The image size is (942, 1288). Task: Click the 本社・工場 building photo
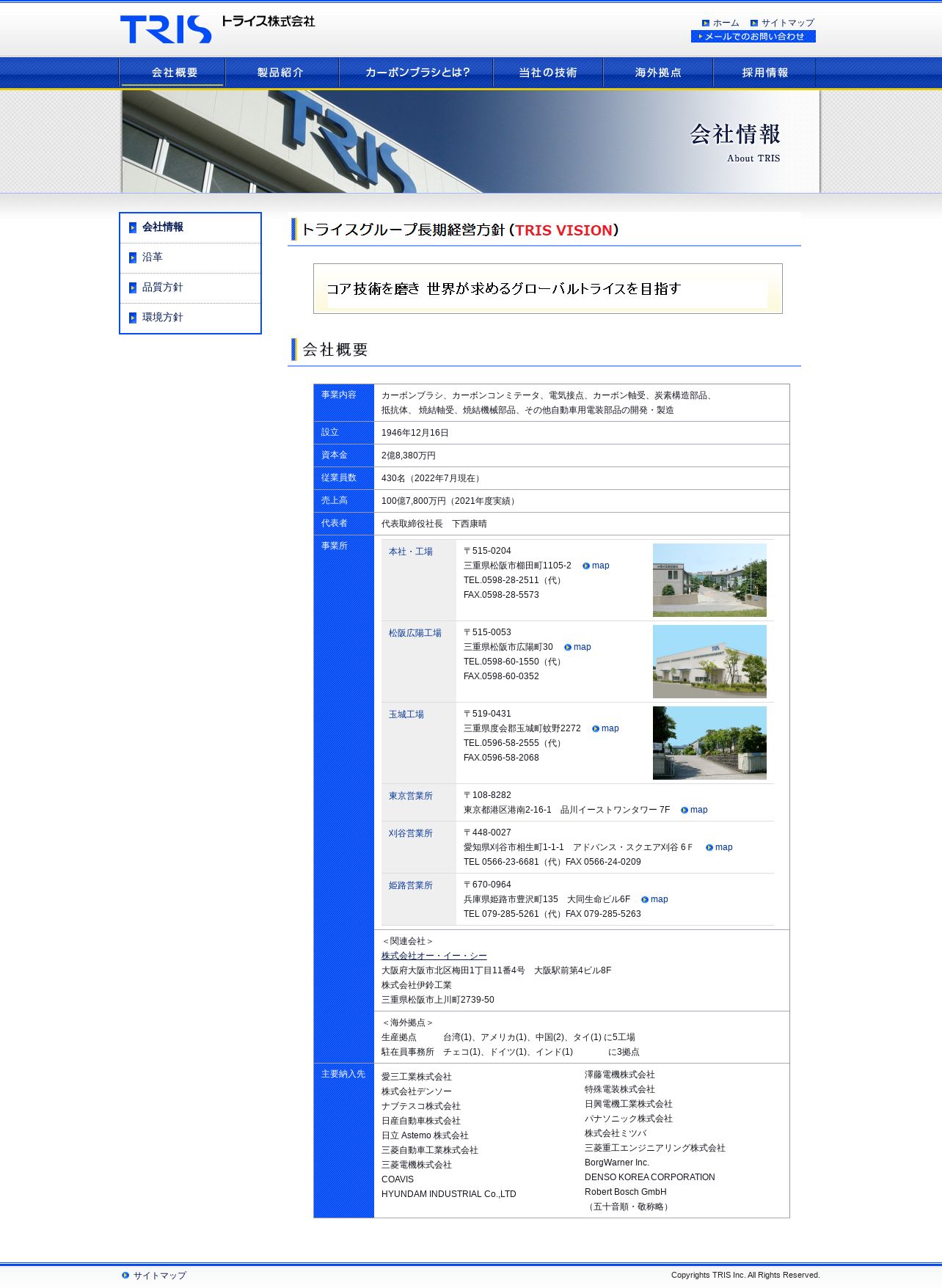(x=709, y=580)
